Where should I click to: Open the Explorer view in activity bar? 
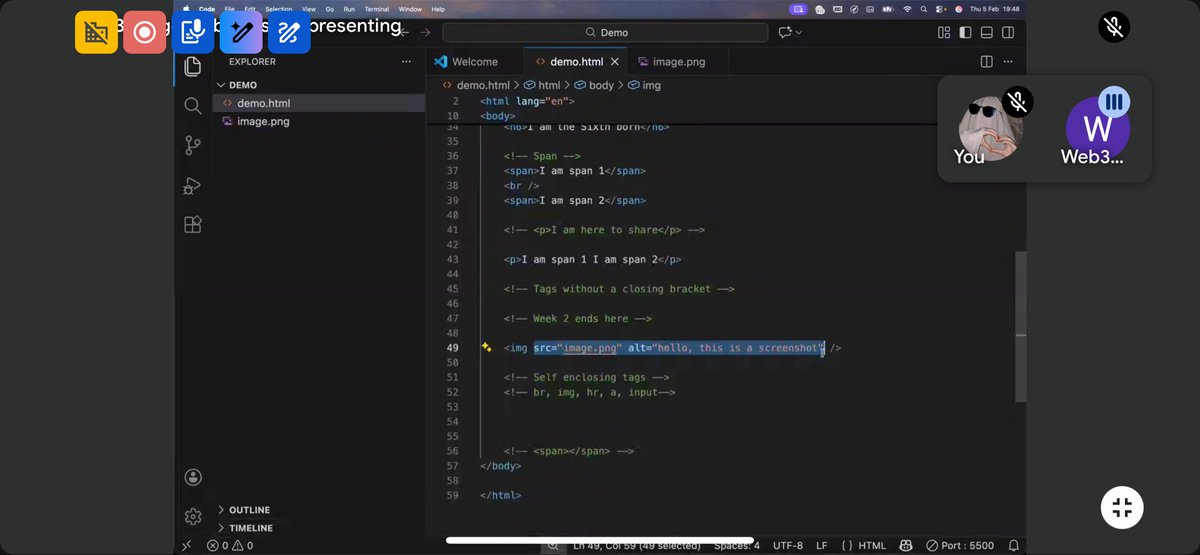pos(193,67)
